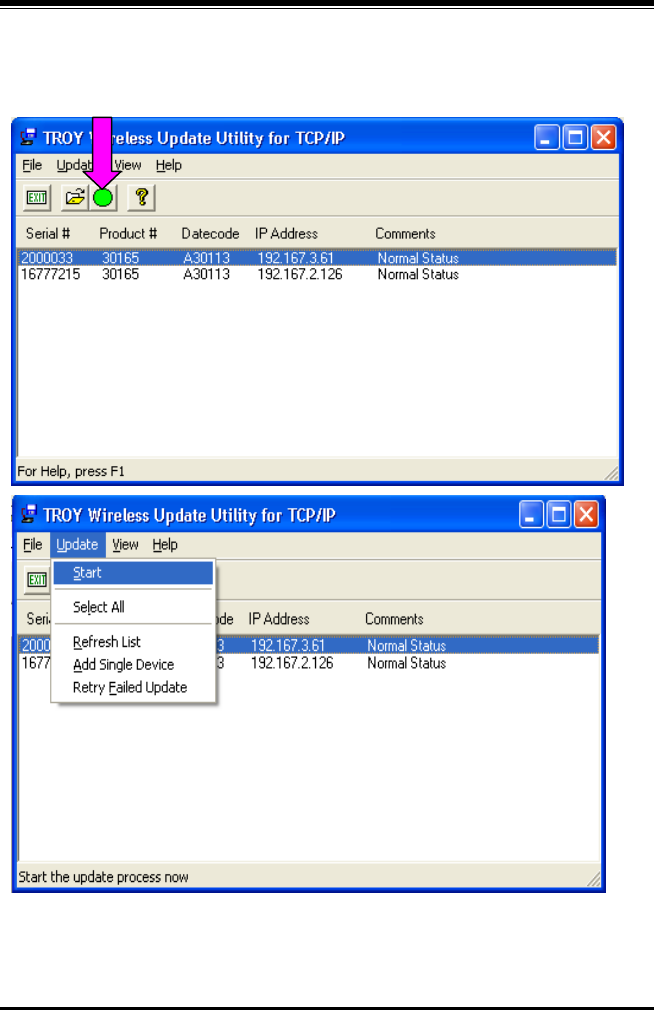
Task: Minimize the lower TROY utility window
Action: (531, 515)
